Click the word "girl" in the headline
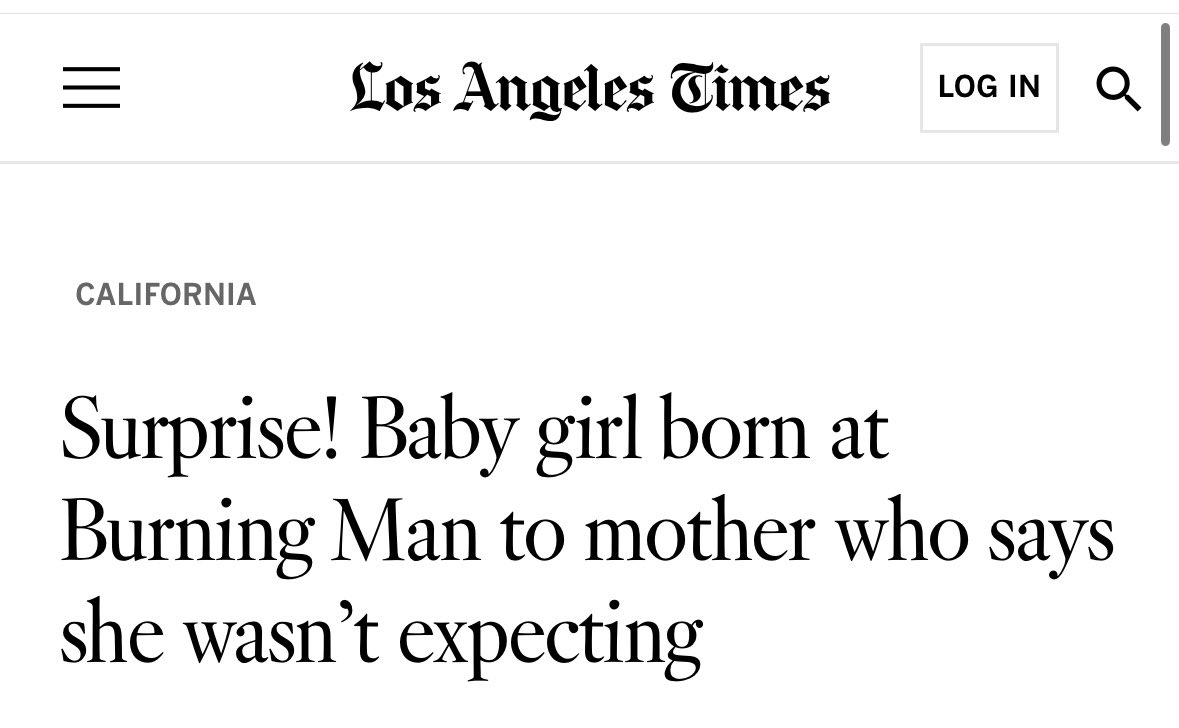This screenshot has width=1179, height=728. [x=588, y=434]
